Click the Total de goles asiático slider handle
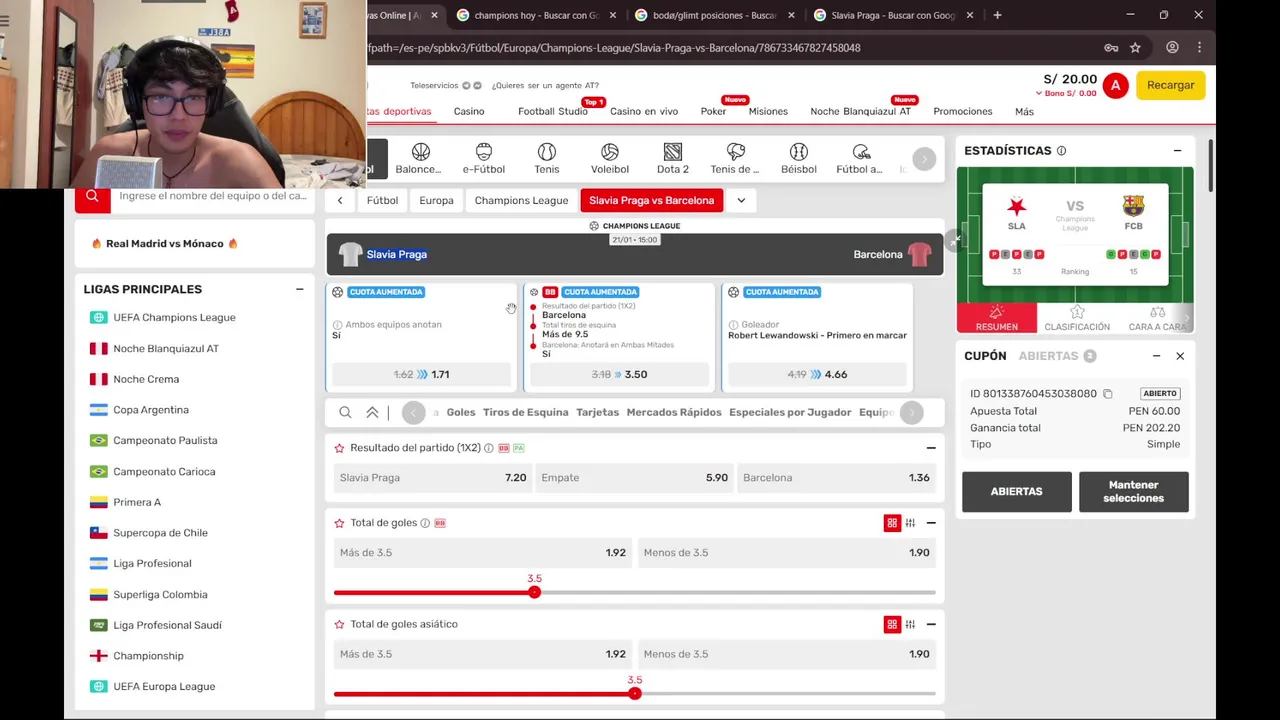This screenshot has height=720, width=1280. coord(634,693)
